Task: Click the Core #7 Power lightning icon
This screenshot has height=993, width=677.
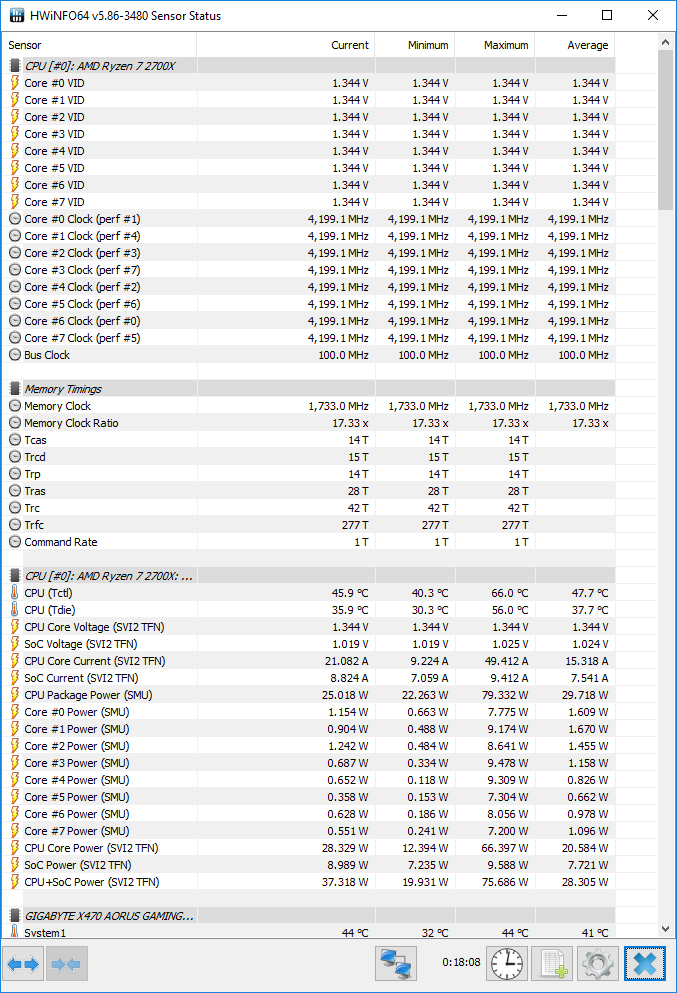Action: click(x=15, y=831)
